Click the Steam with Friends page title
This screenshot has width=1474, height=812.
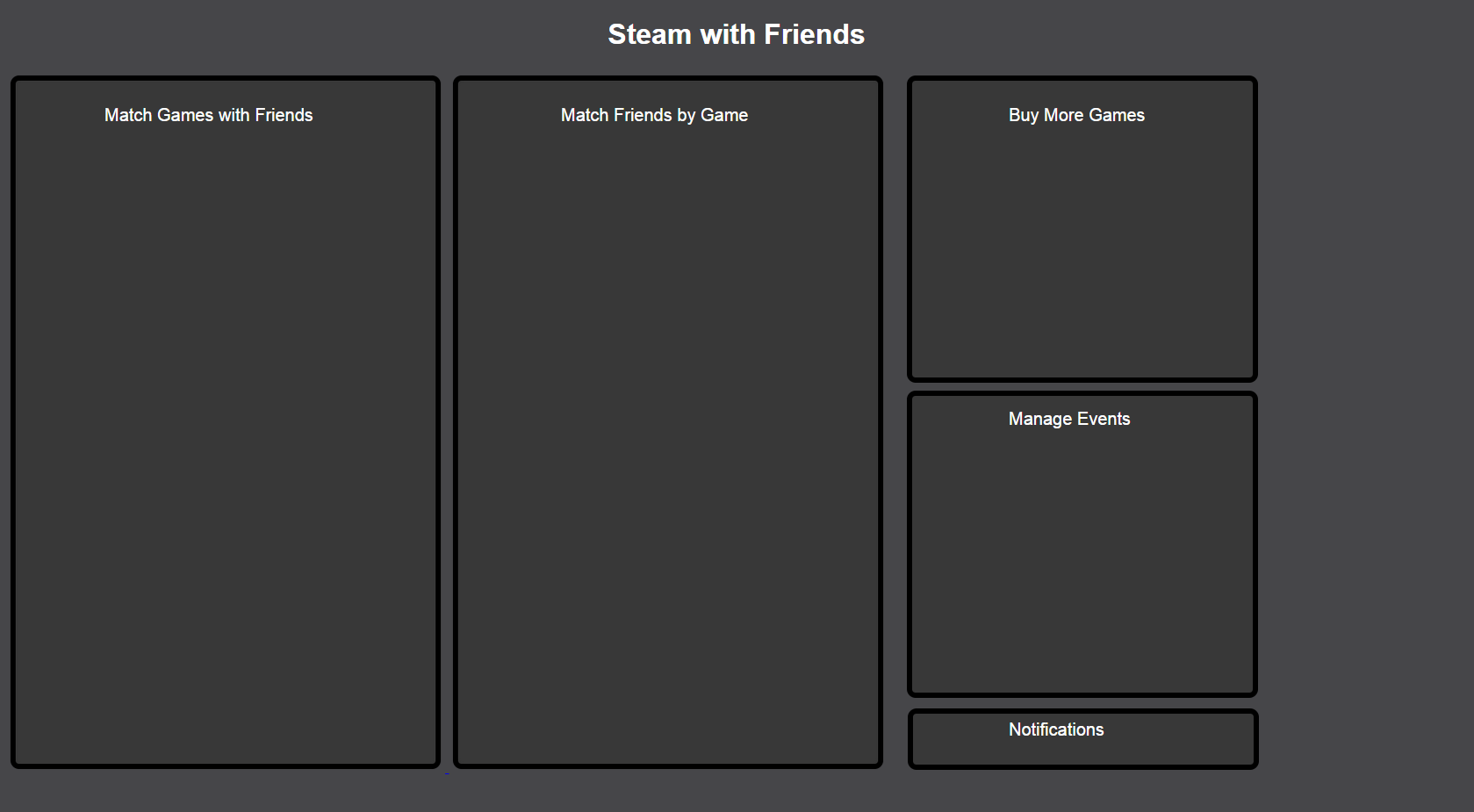tap(736, 34)
